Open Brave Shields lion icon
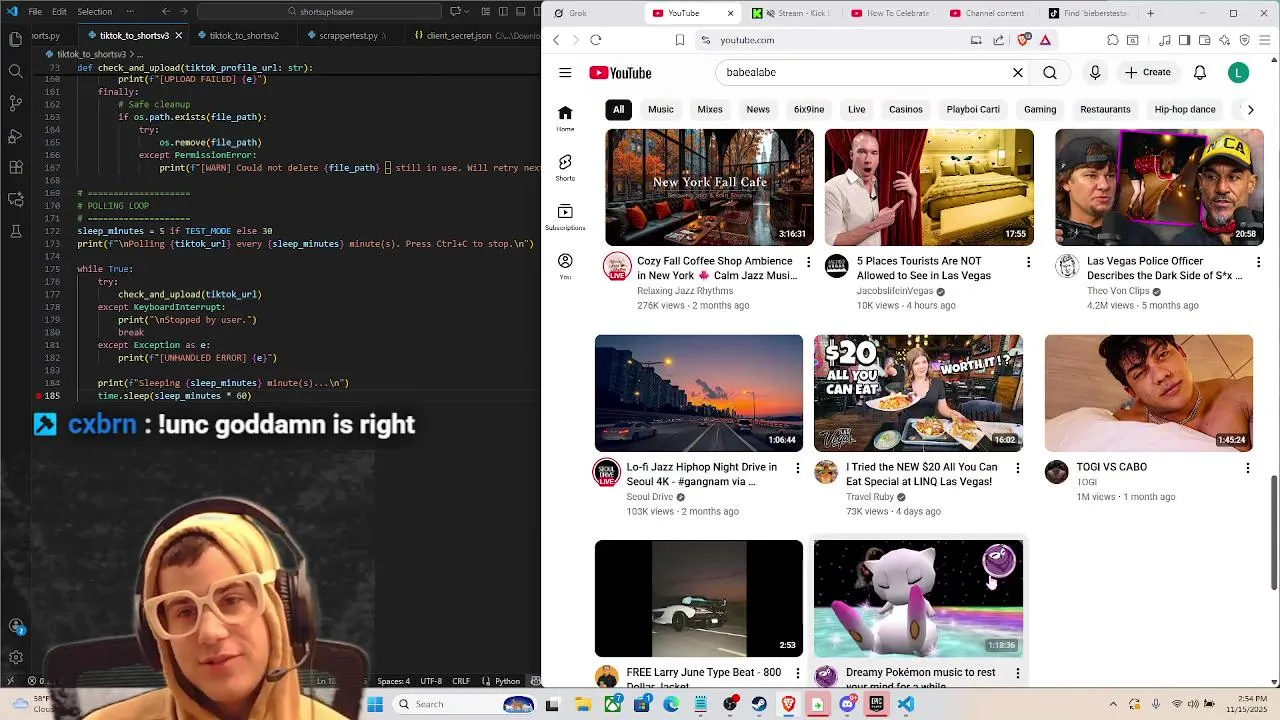This screenshot has height=720, width=1280. pyautogui.click(x=1022, y=40)
